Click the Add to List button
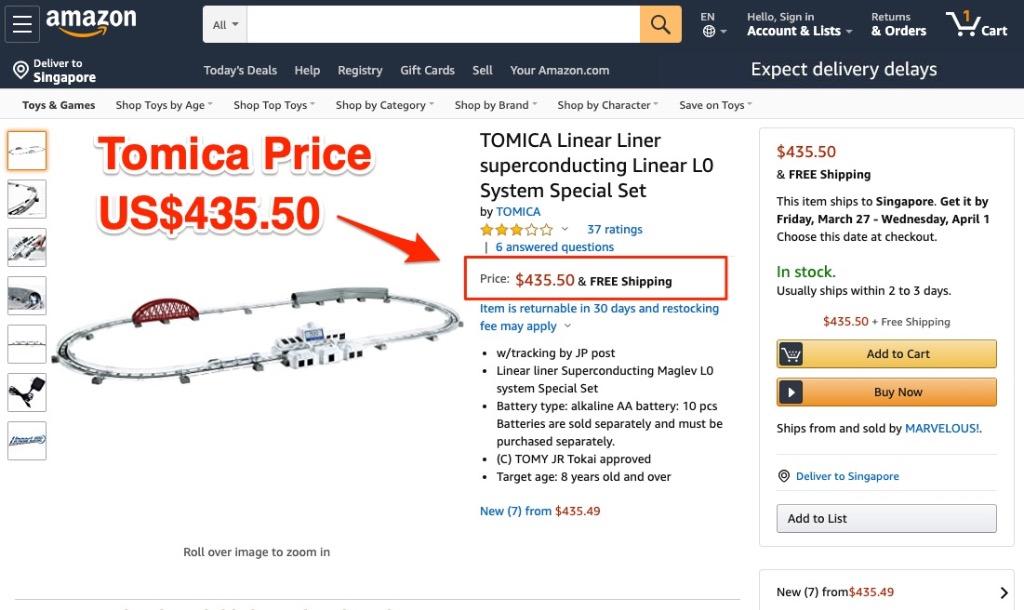This screenshot has height=610, width=1024. (x=886, y=518)
